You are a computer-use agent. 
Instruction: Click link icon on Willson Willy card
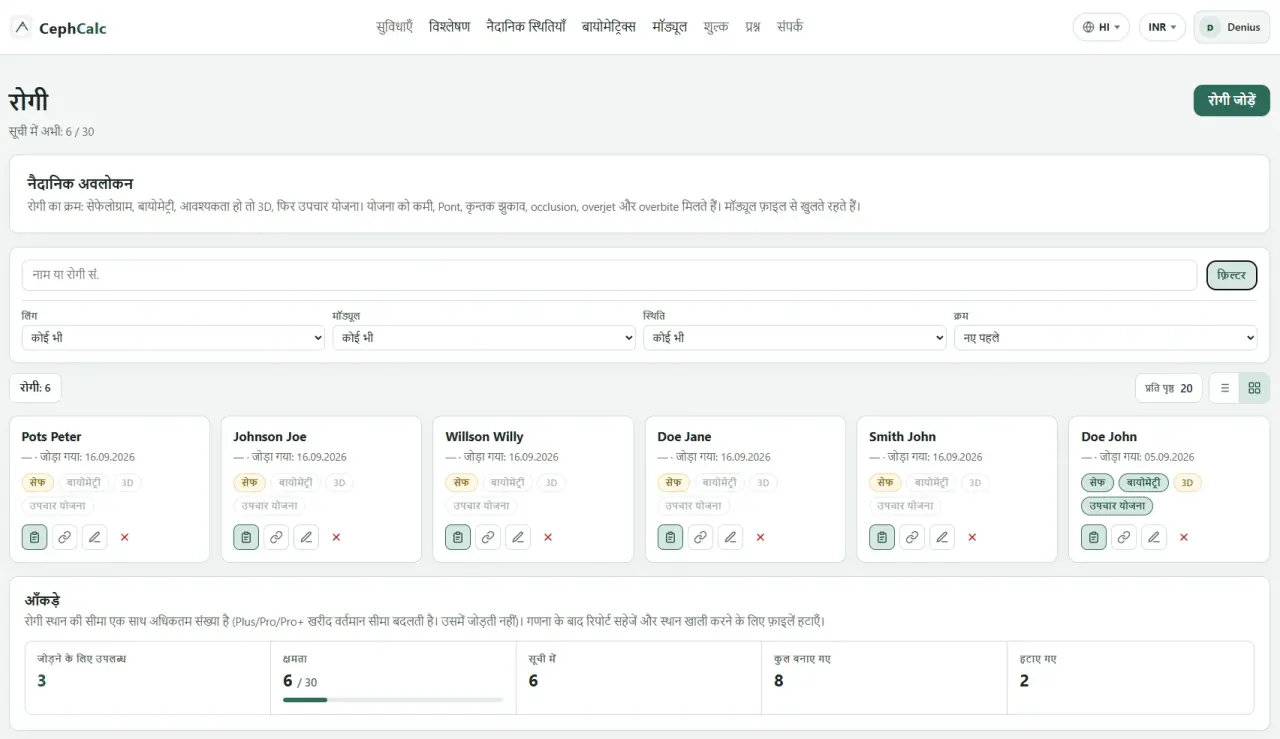(x=488, y=537)
